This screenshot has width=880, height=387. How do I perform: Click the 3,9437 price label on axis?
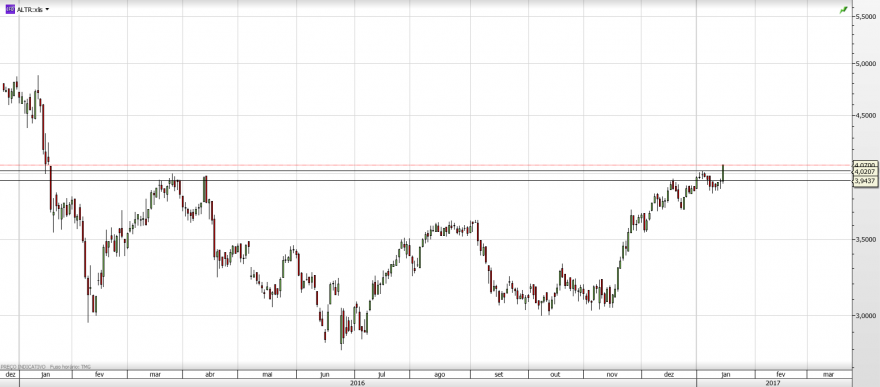pos(865,181)
